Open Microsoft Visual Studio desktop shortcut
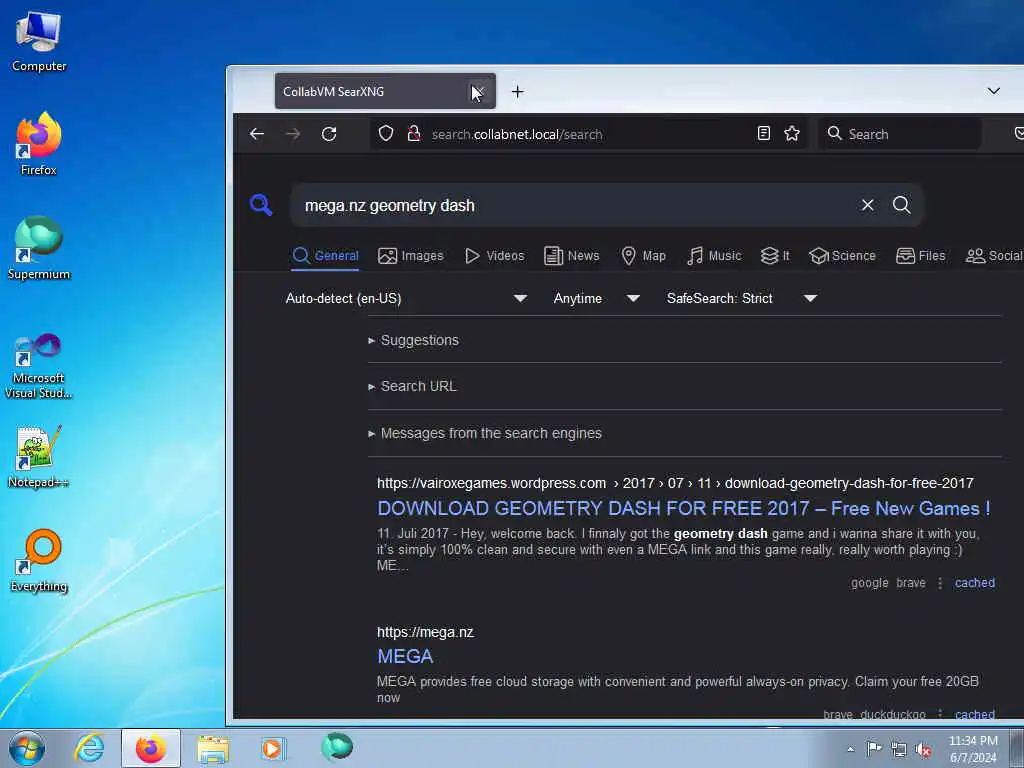The image size is (1024, 768). pos(39,366)
